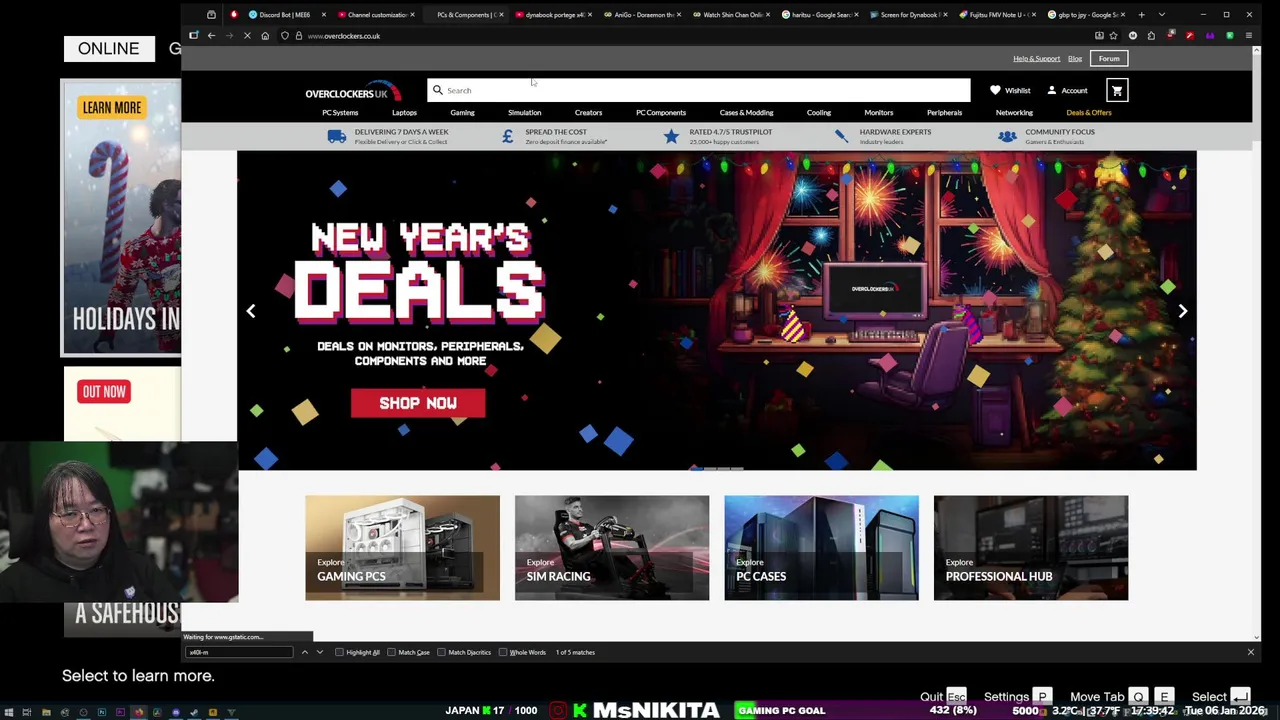Viewport: 1280px width, 720px height.
Task: Open the PC Components menu
Action: point(661,113)
